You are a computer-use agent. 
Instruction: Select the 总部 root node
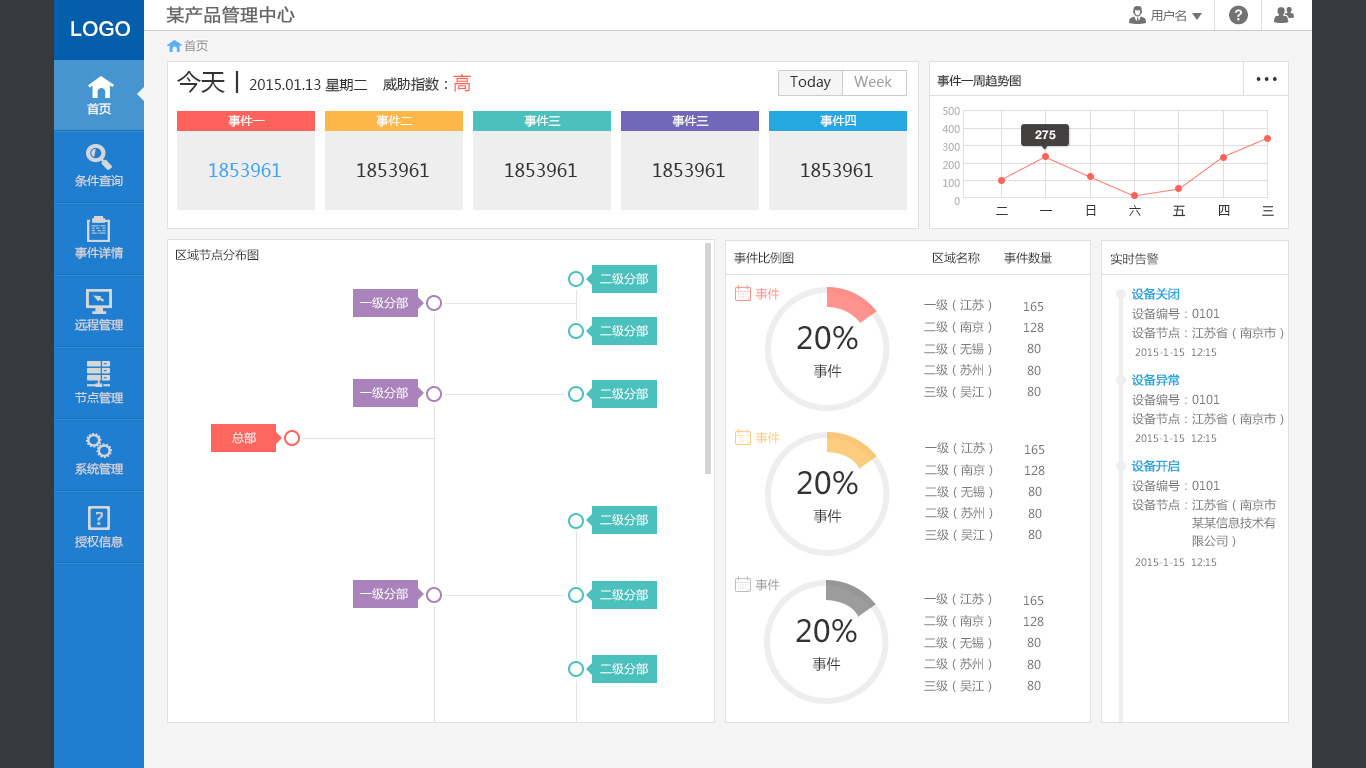243,438
